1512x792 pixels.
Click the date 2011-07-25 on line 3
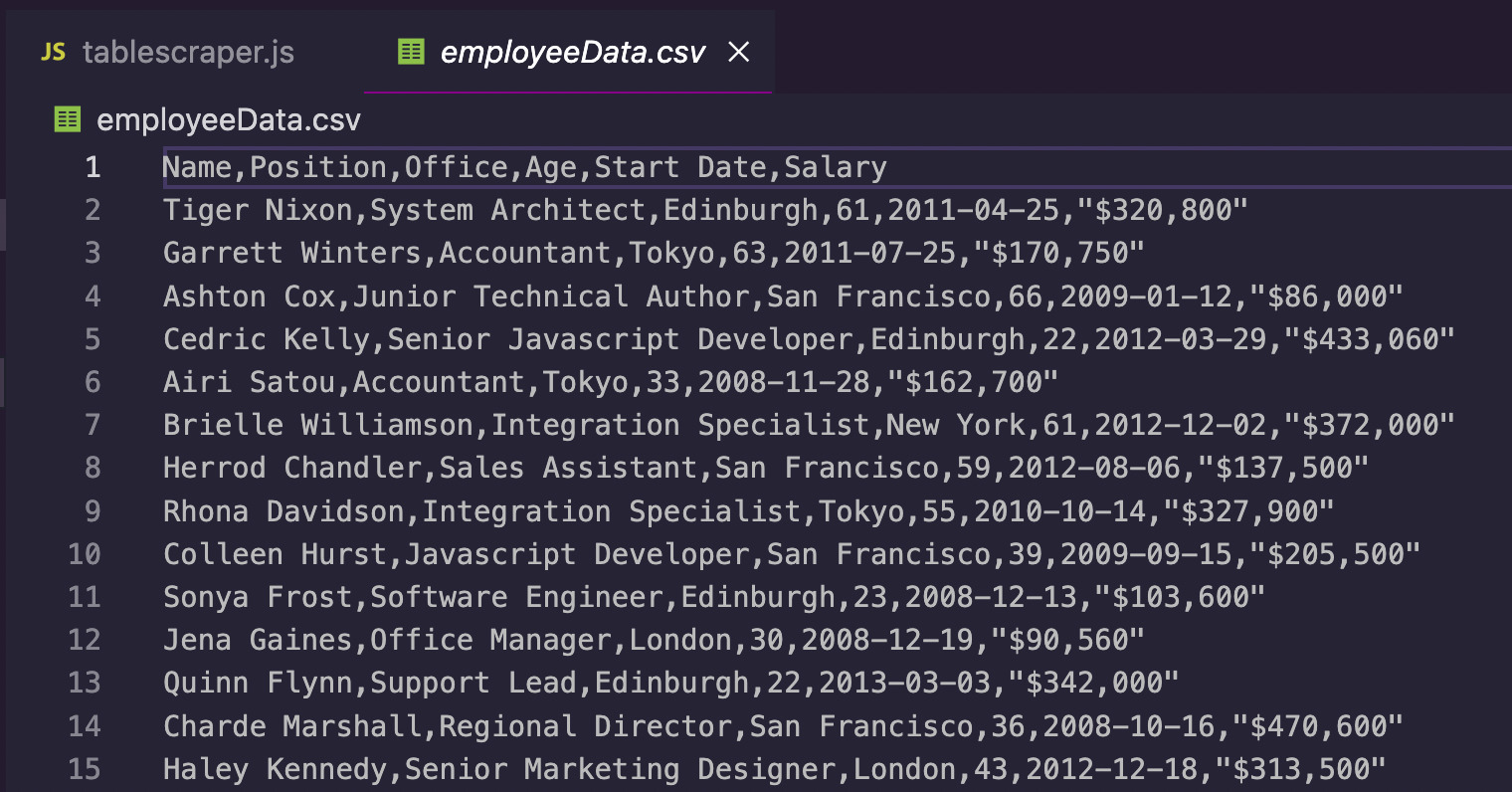[x=870, y=253]
